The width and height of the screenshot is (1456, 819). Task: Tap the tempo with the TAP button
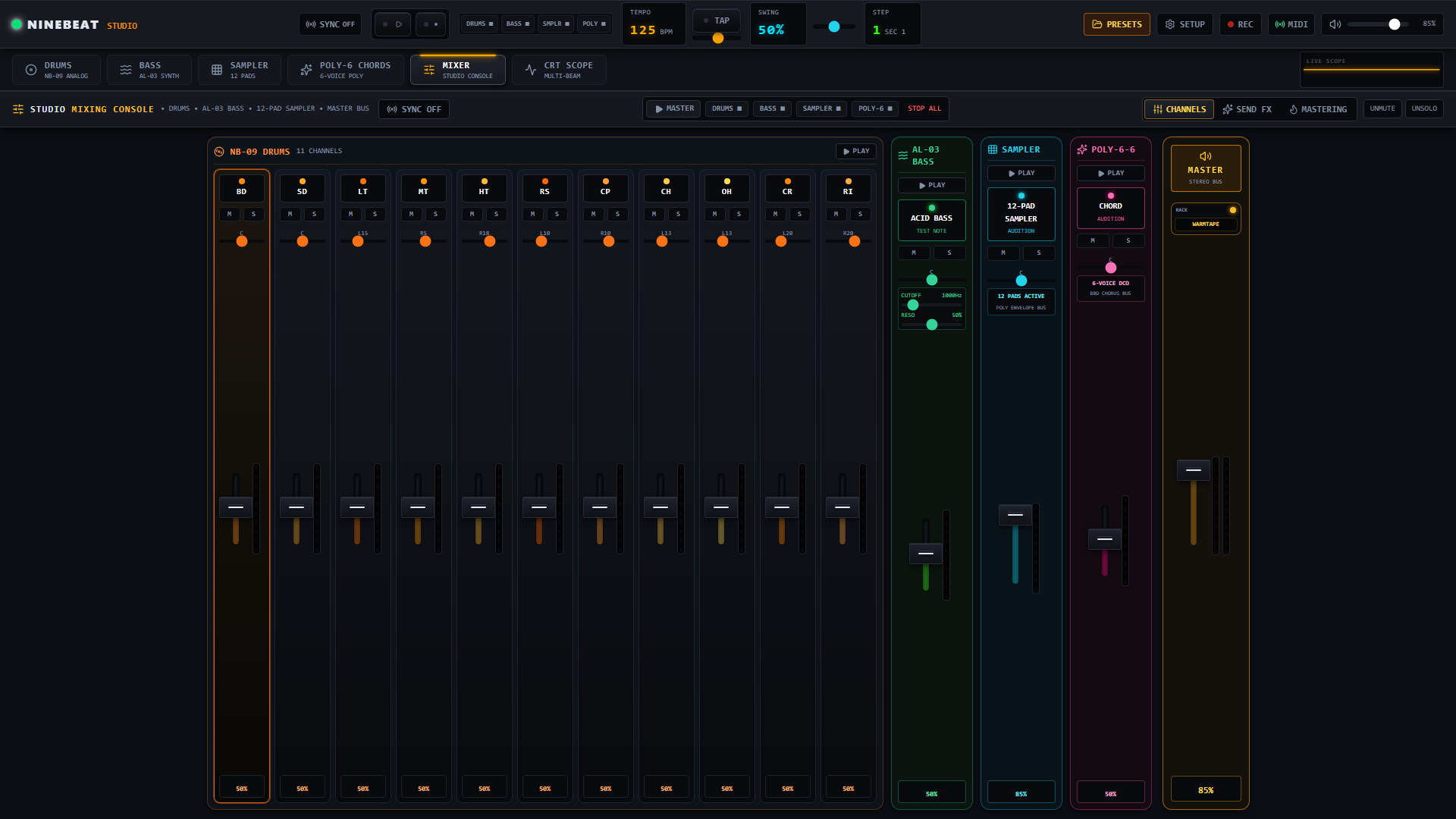coord(717,20)
